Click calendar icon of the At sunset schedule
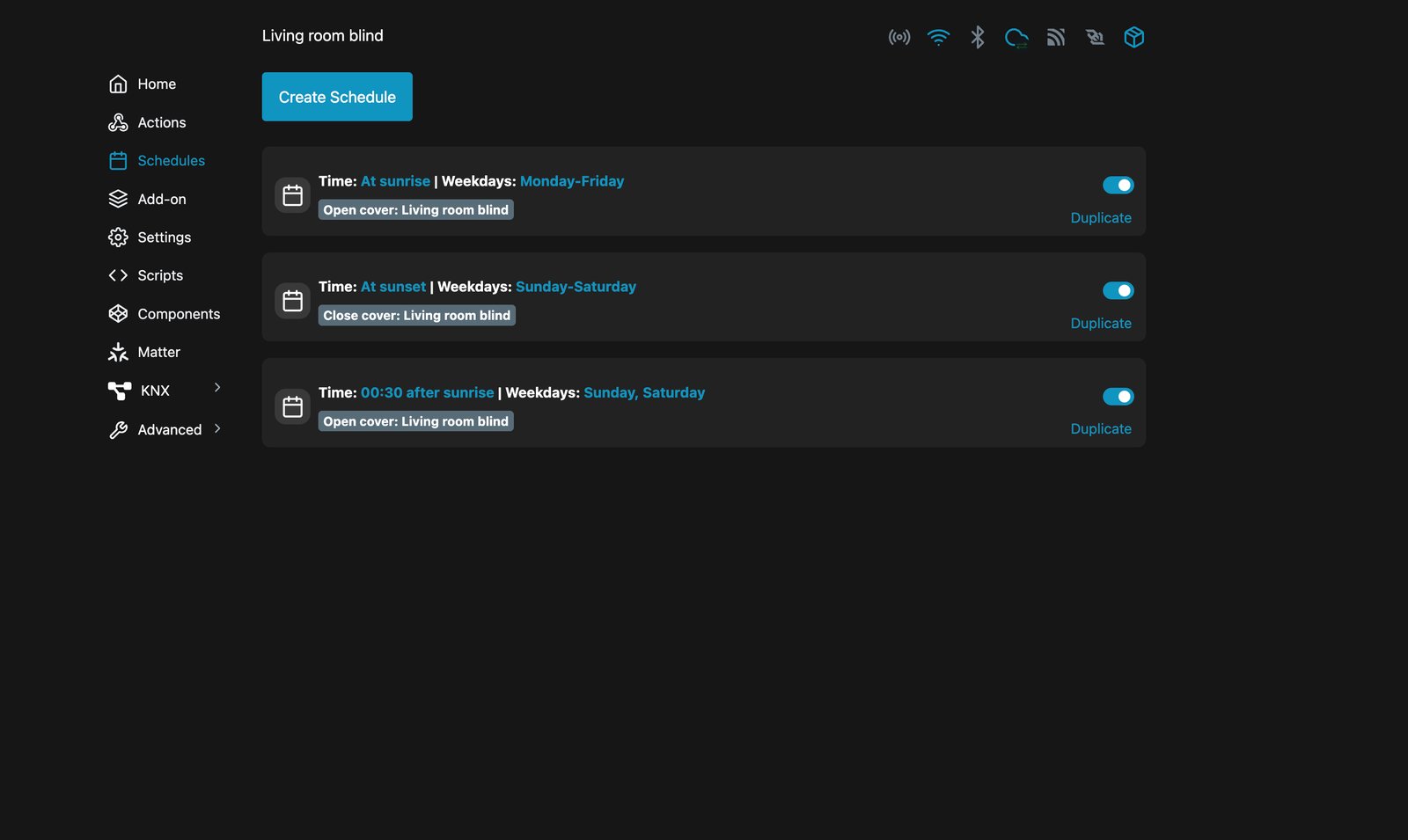Image resolution: width=1408 pixels, height=840 pixels. pos(293,301)
